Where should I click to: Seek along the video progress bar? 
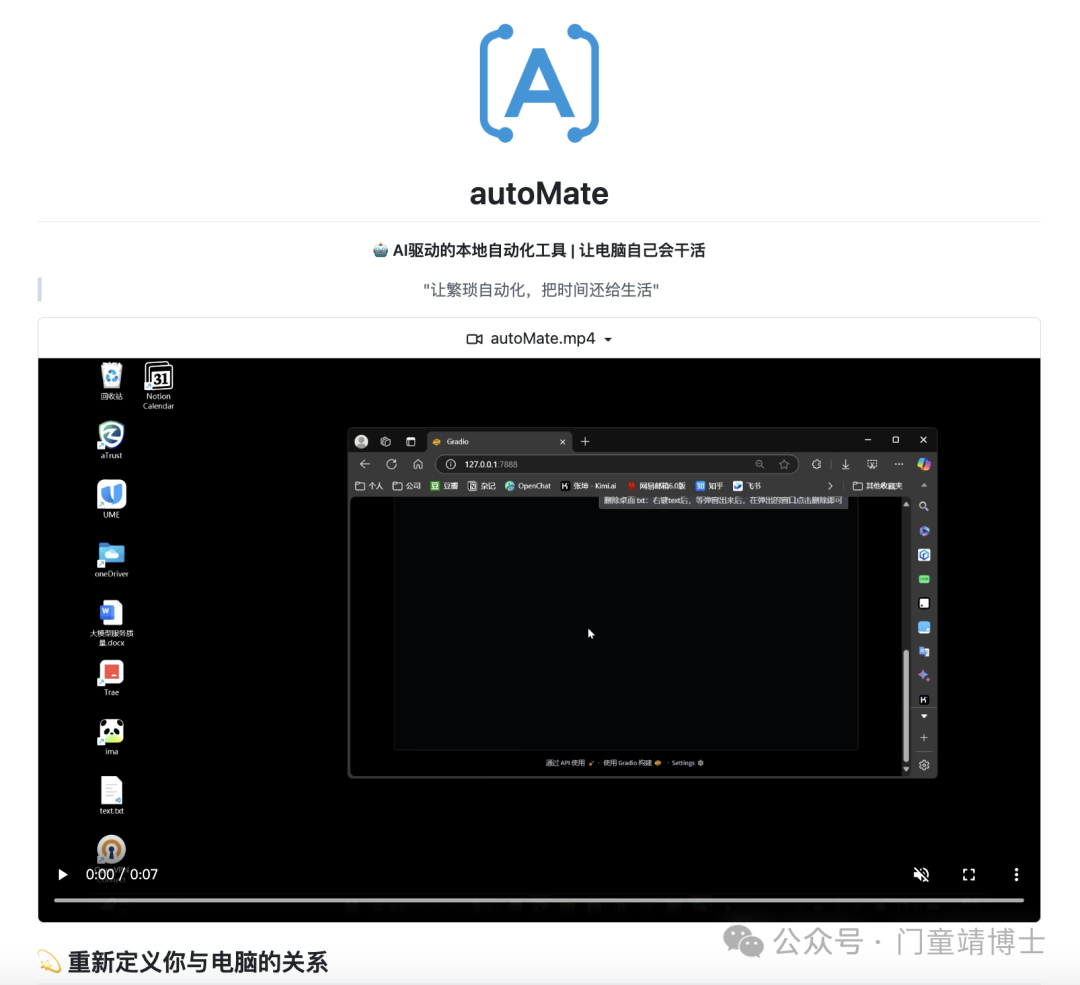(539, 900)
